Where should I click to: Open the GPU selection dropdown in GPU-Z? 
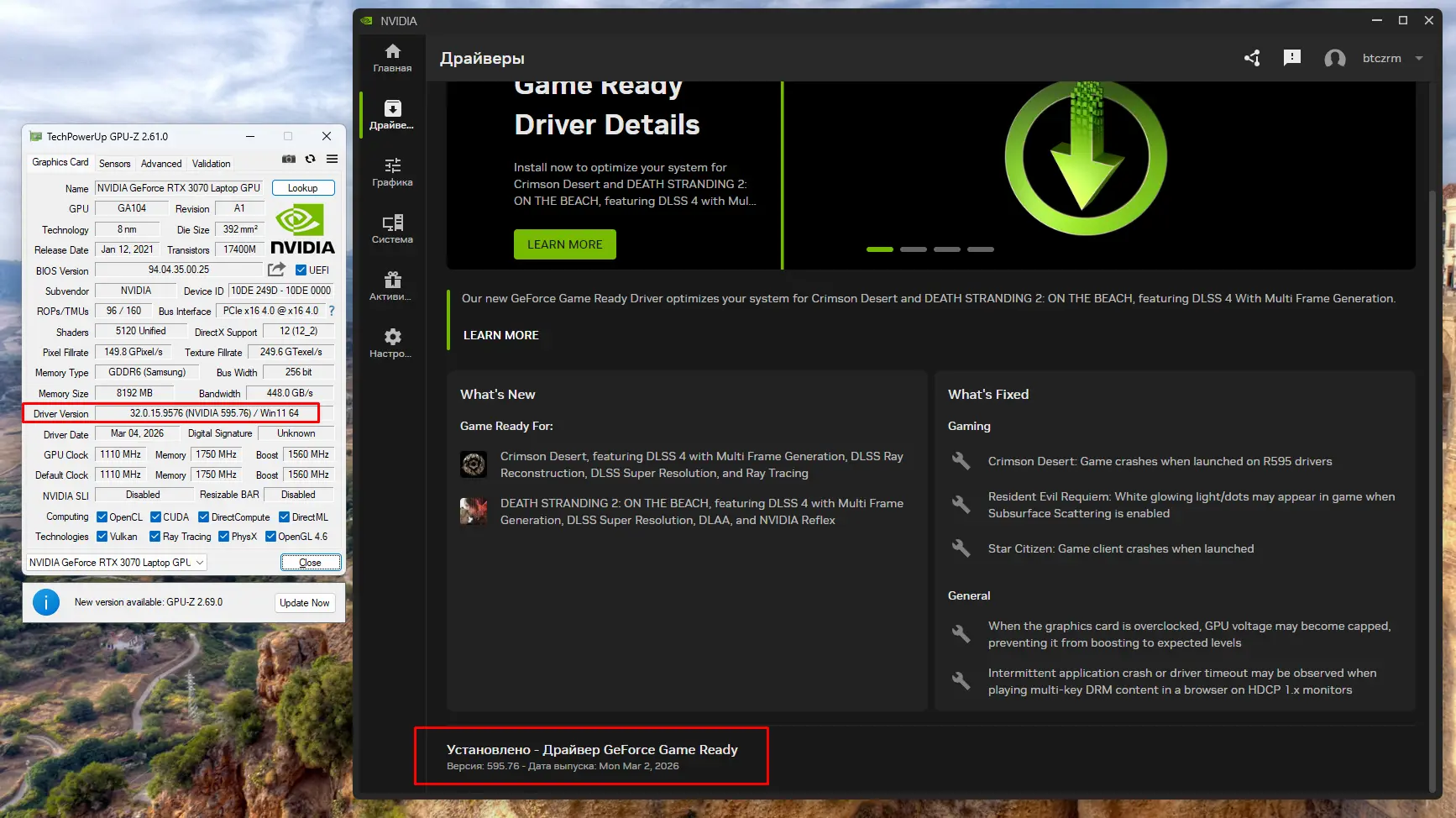tap(117, 563)
